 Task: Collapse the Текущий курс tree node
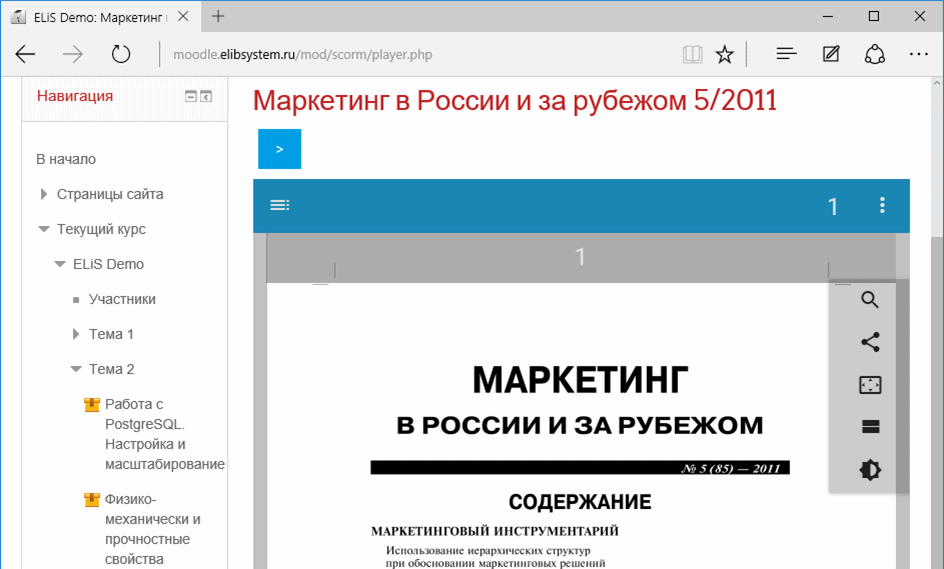coord(44,229)
